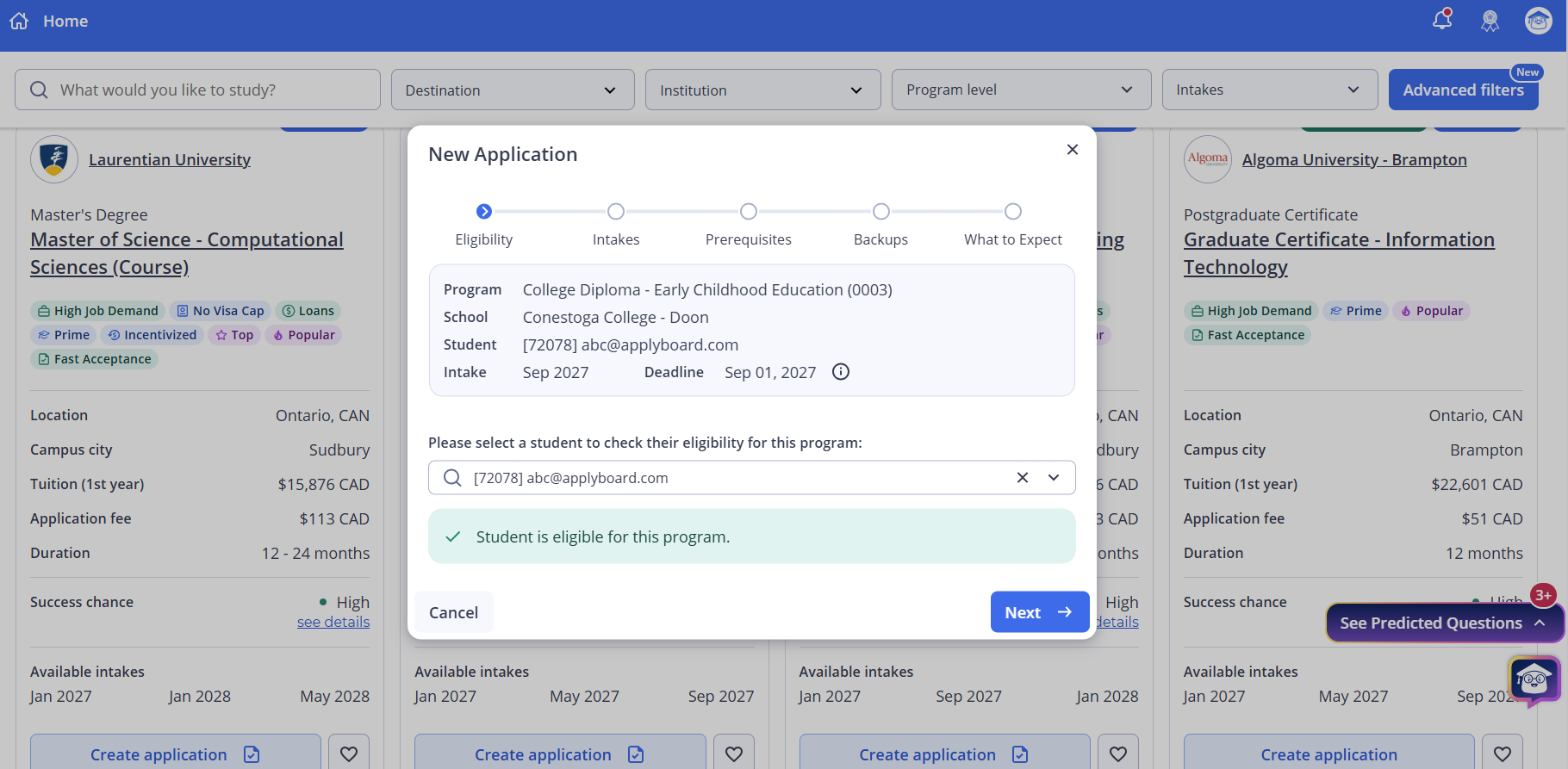The height and width of the screenshot is (769, 1568).
Task: Click Fast Acceptance tag on Laurentian card
Action: point(94,359)
